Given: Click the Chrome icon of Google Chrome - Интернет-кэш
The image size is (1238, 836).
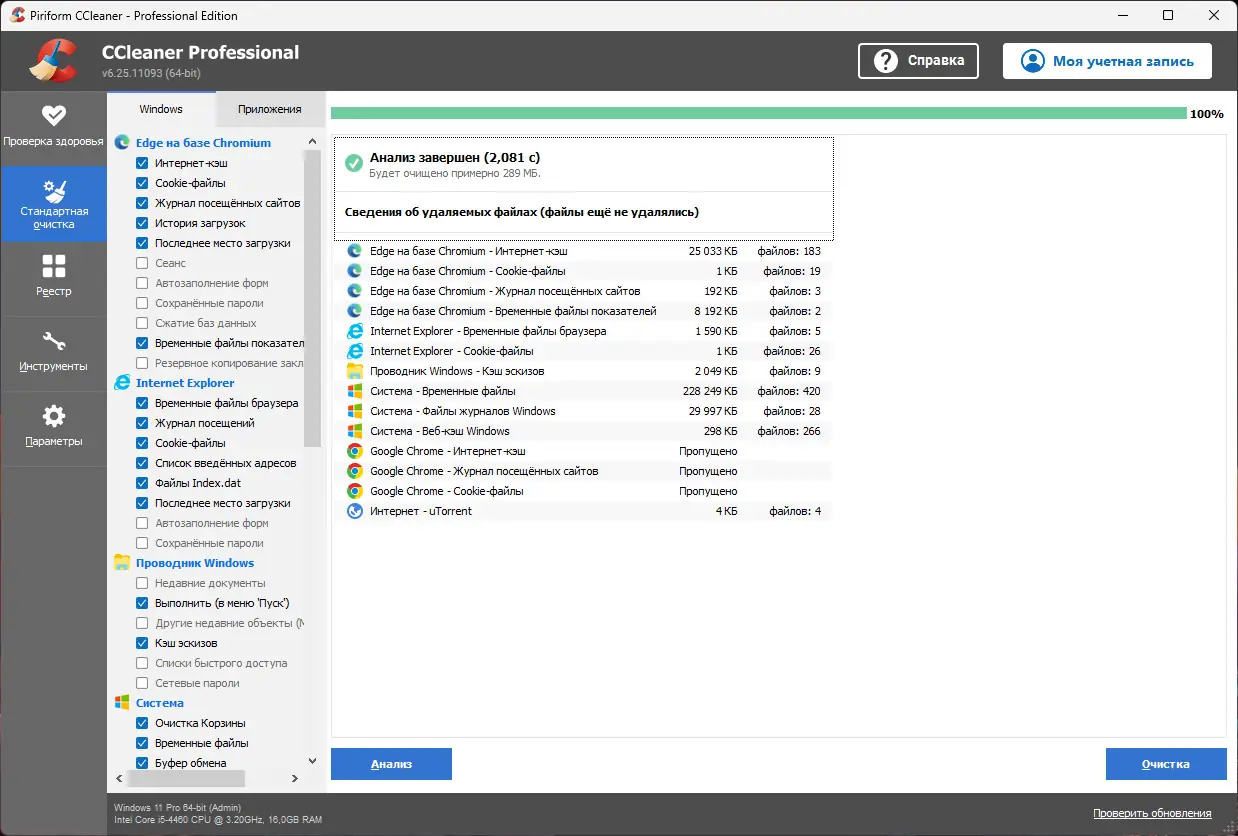Looking at the screenshot, I should pyautogui.click(x=354, y=451).
